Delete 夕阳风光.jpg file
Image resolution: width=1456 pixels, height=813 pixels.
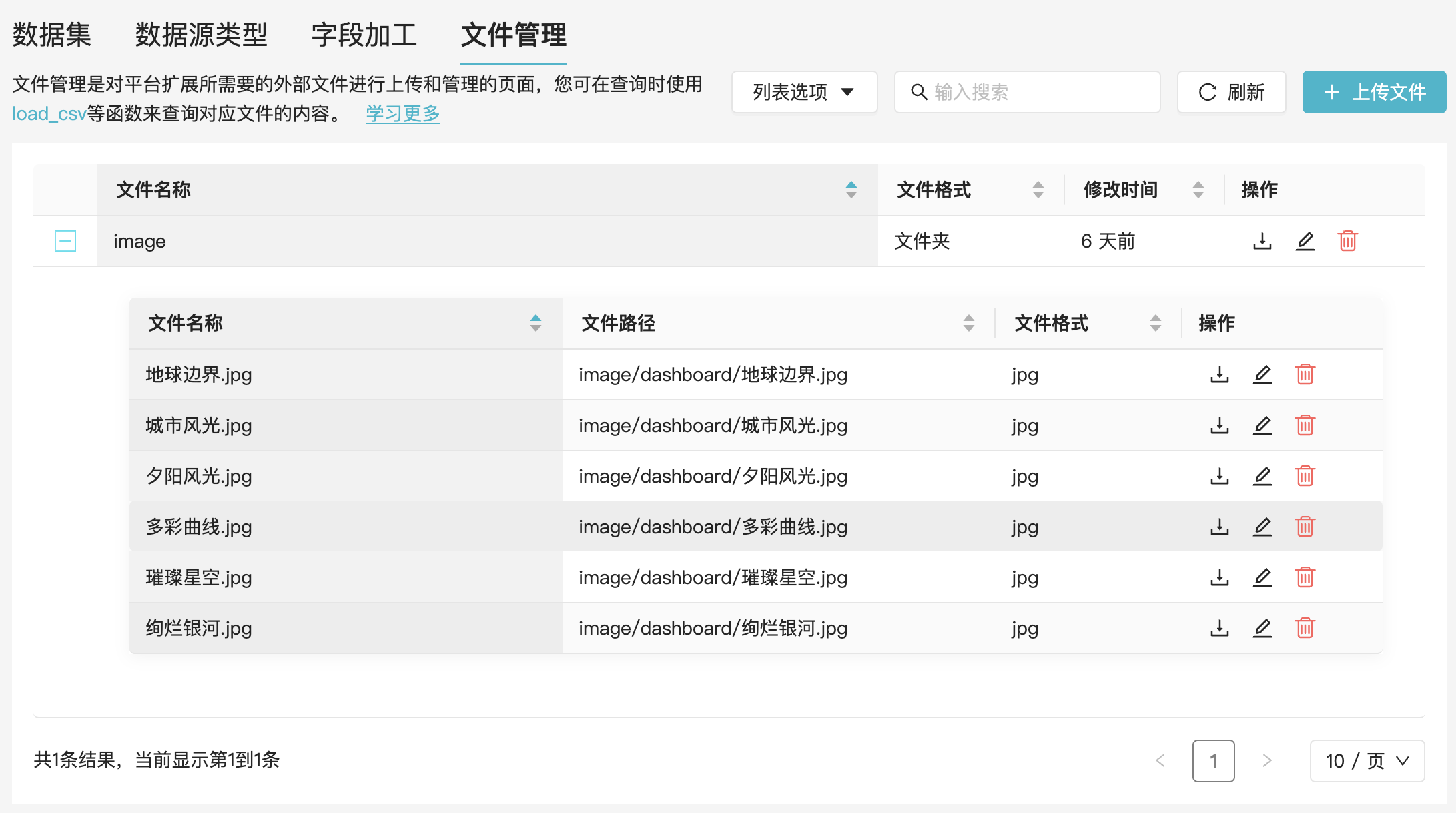pos(1305,476)
